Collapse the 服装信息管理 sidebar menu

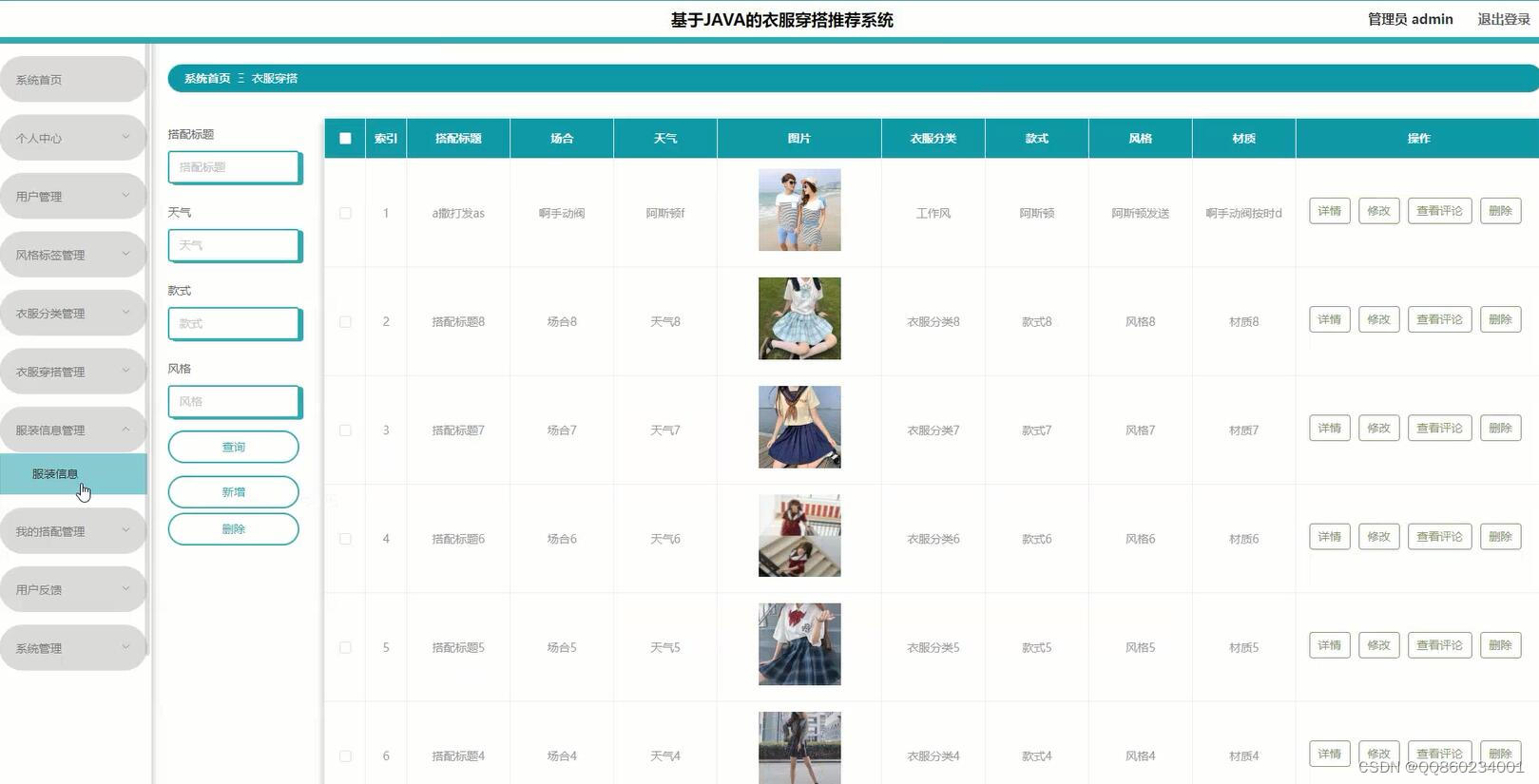coord(73,430)
